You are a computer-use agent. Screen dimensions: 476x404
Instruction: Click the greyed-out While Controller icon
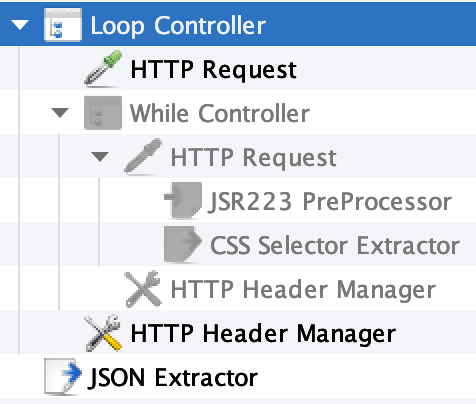(x=103, y=113)
